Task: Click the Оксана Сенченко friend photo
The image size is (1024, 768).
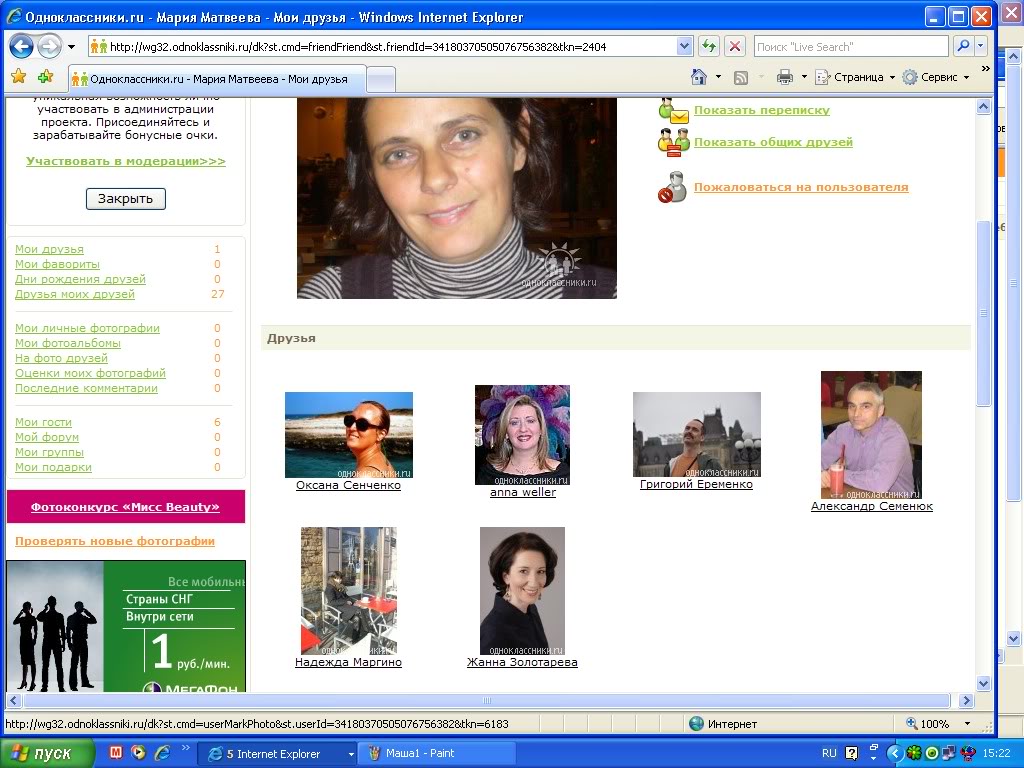Action: (348, 434)
